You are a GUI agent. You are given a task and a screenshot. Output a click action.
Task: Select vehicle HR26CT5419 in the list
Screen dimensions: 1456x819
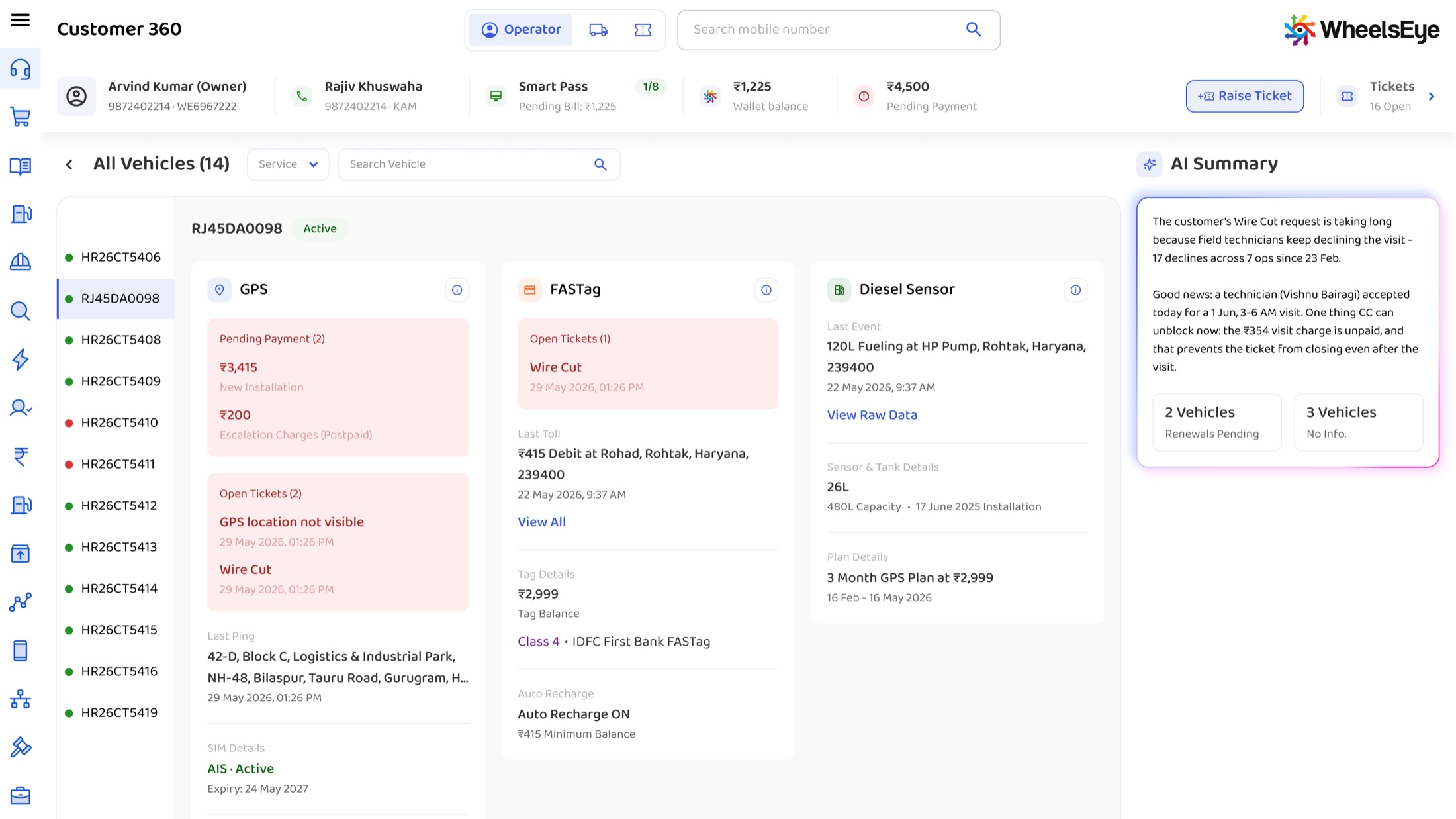tap(115, 712)
